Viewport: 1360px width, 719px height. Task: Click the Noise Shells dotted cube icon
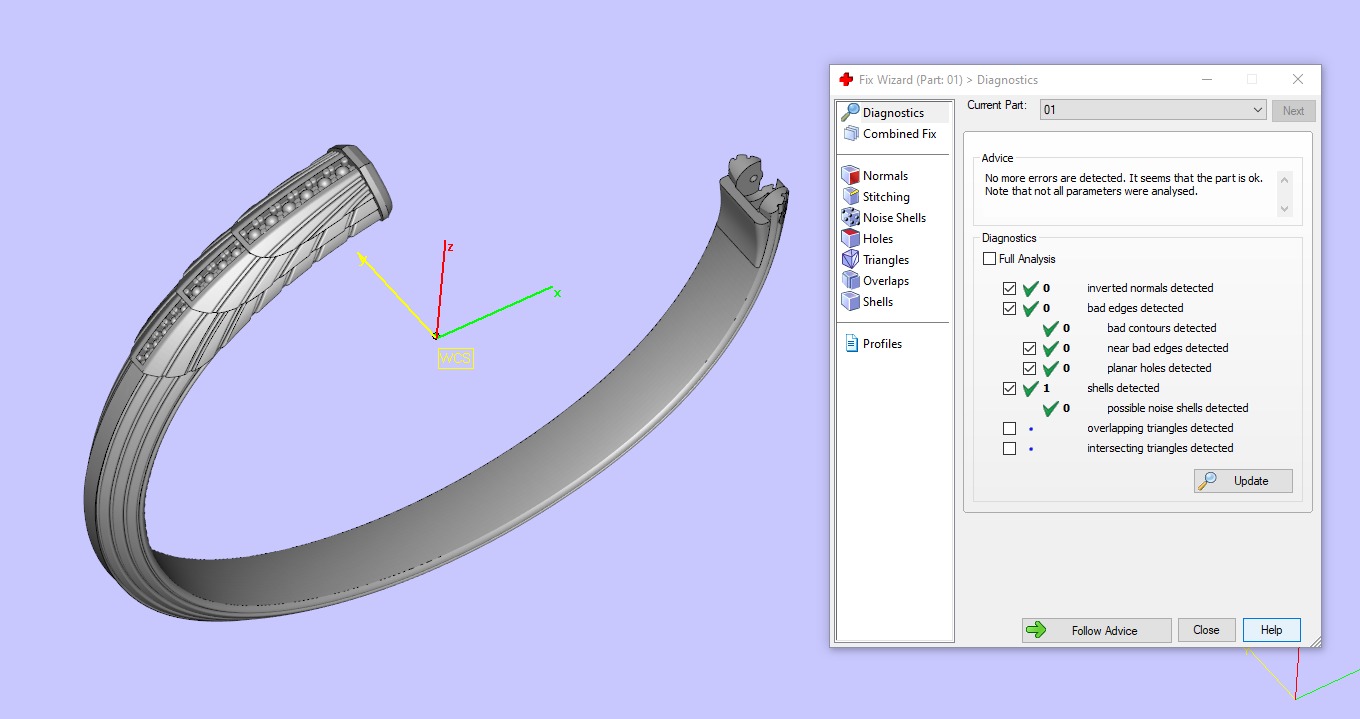(x=851, y=217)
